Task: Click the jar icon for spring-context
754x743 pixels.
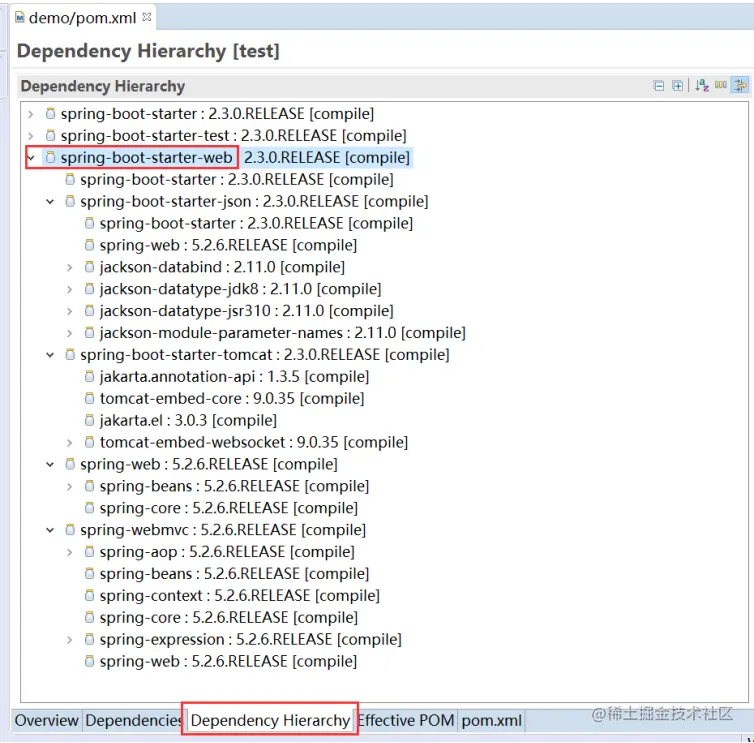Action: click(x=89, y=595)
